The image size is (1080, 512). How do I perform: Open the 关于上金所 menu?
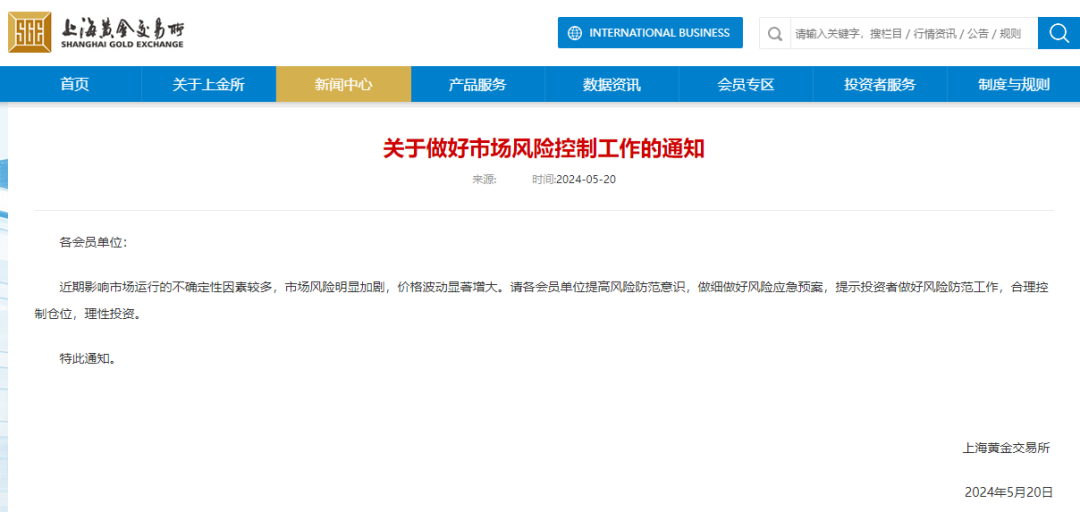[208, 84]
